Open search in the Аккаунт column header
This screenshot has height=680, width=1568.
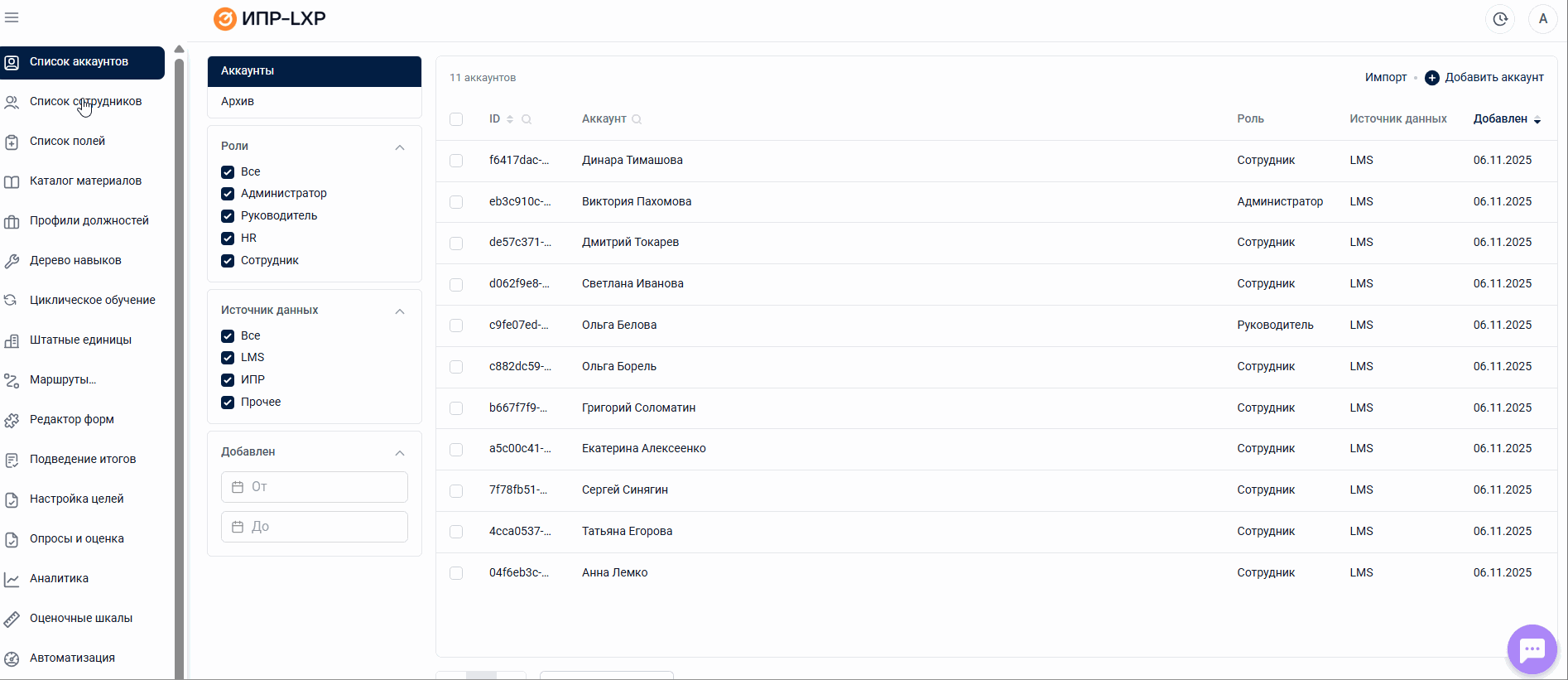[x=637, y=119]
